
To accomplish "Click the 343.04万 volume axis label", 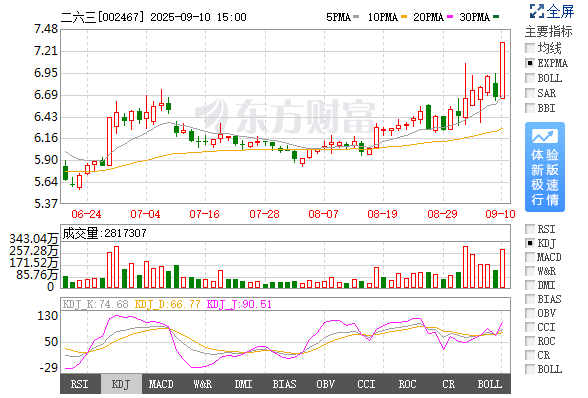I will pyautogui.click(x=34, y=239).
